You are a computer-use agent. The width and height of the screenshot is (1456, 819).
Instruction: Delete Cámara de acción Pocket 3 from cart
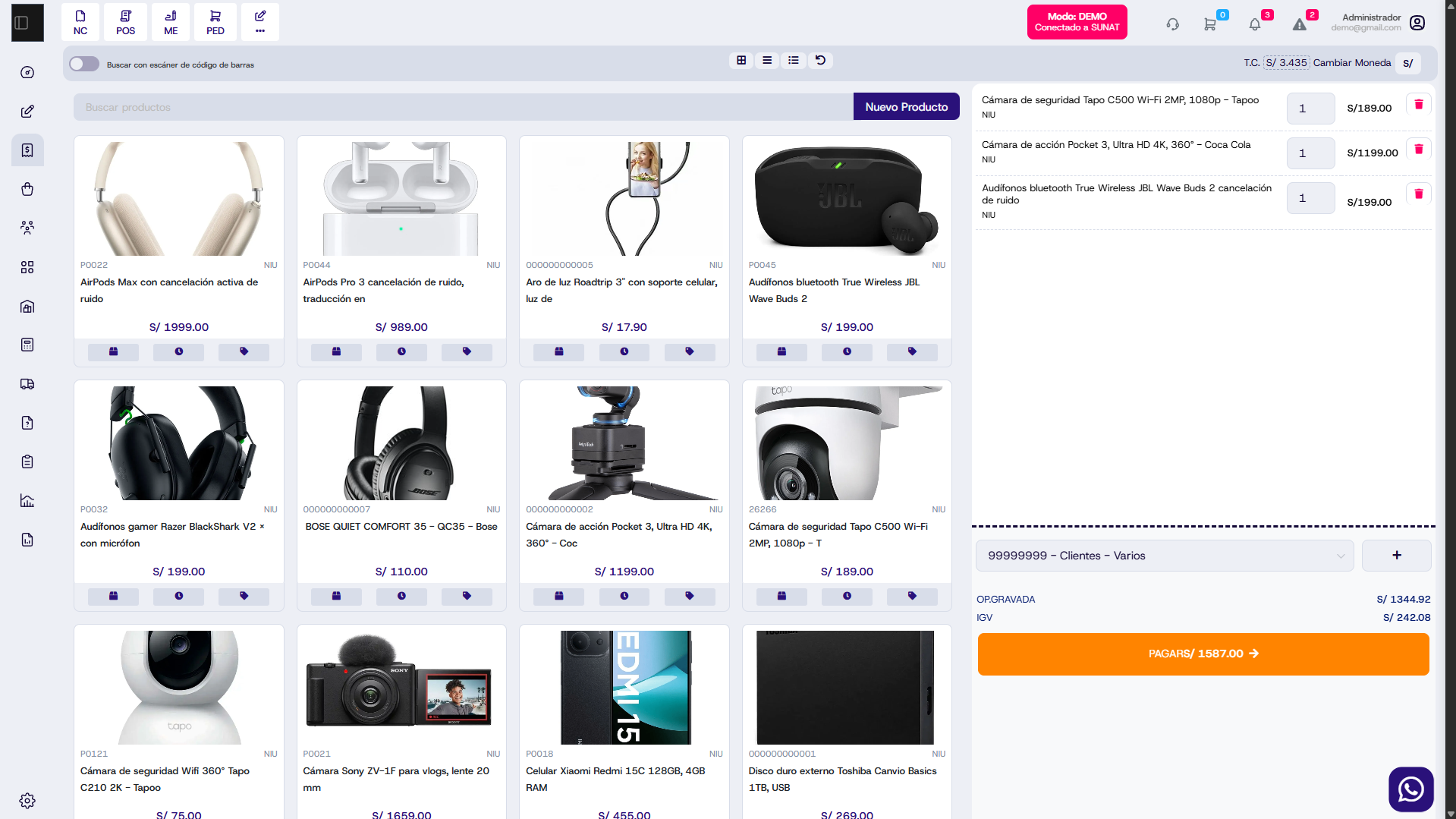coord(1419,150)
